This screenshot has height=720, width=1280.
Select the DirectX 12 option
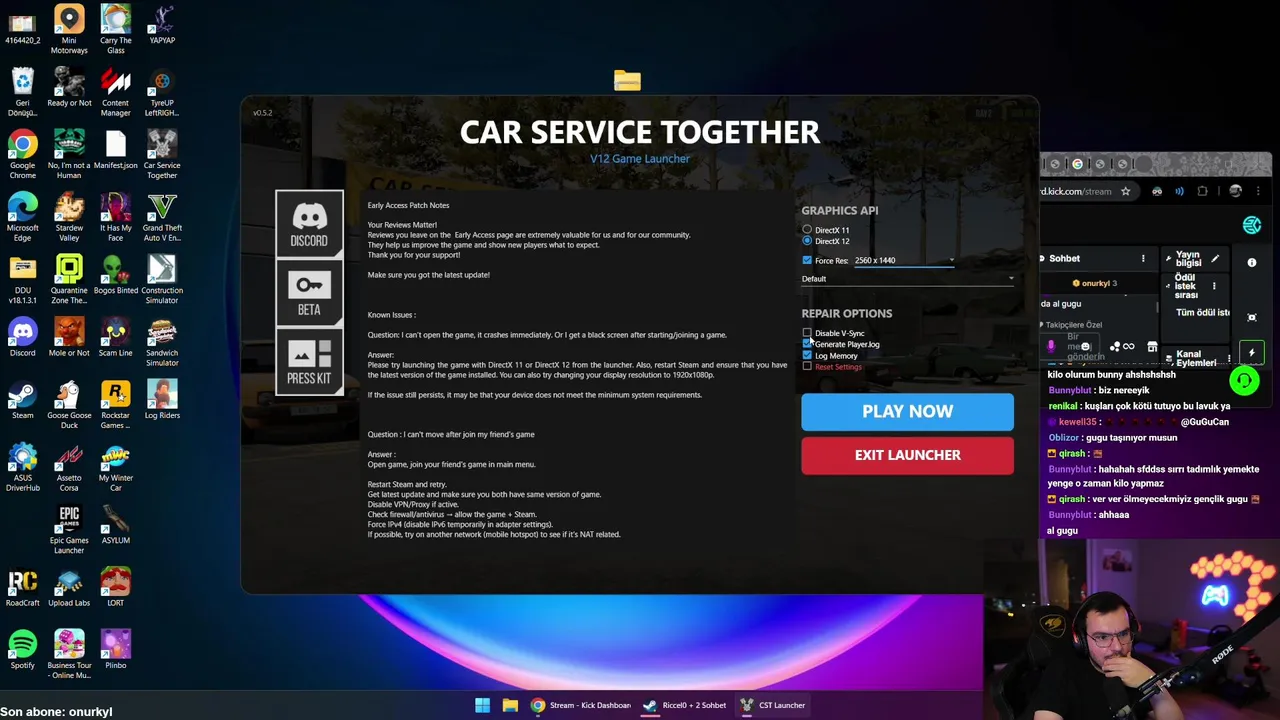click(x=807, y=241)
